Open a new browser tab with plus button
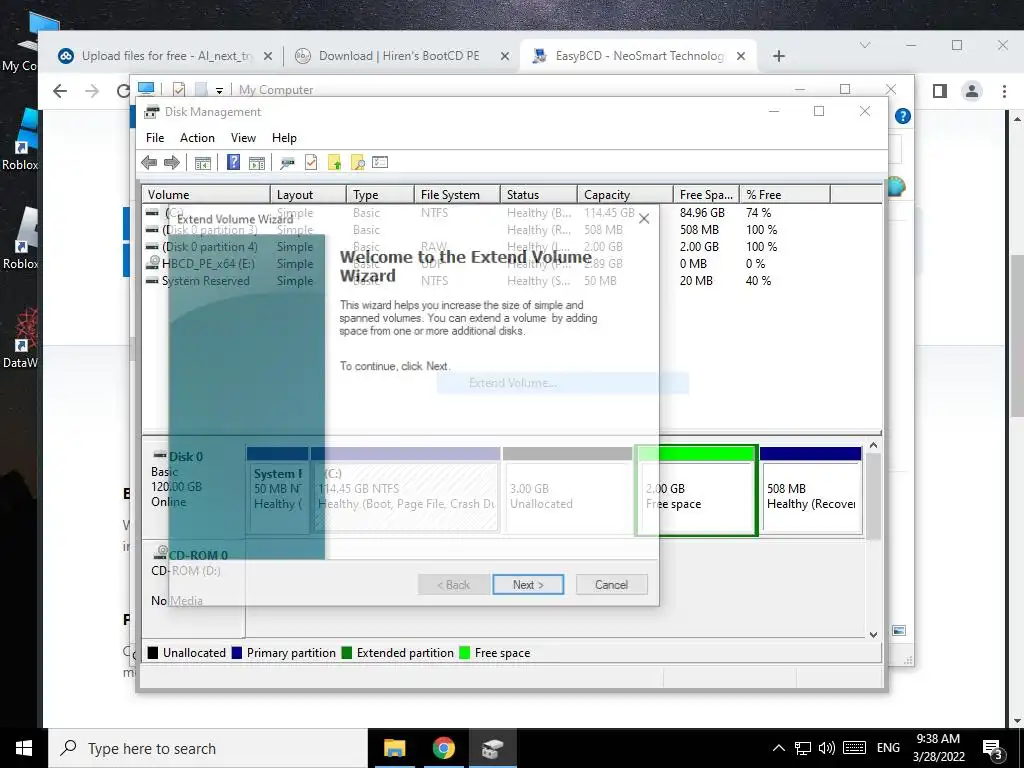Image resolution: width=1024 pixels, height=768 pixels. point(778,56)
